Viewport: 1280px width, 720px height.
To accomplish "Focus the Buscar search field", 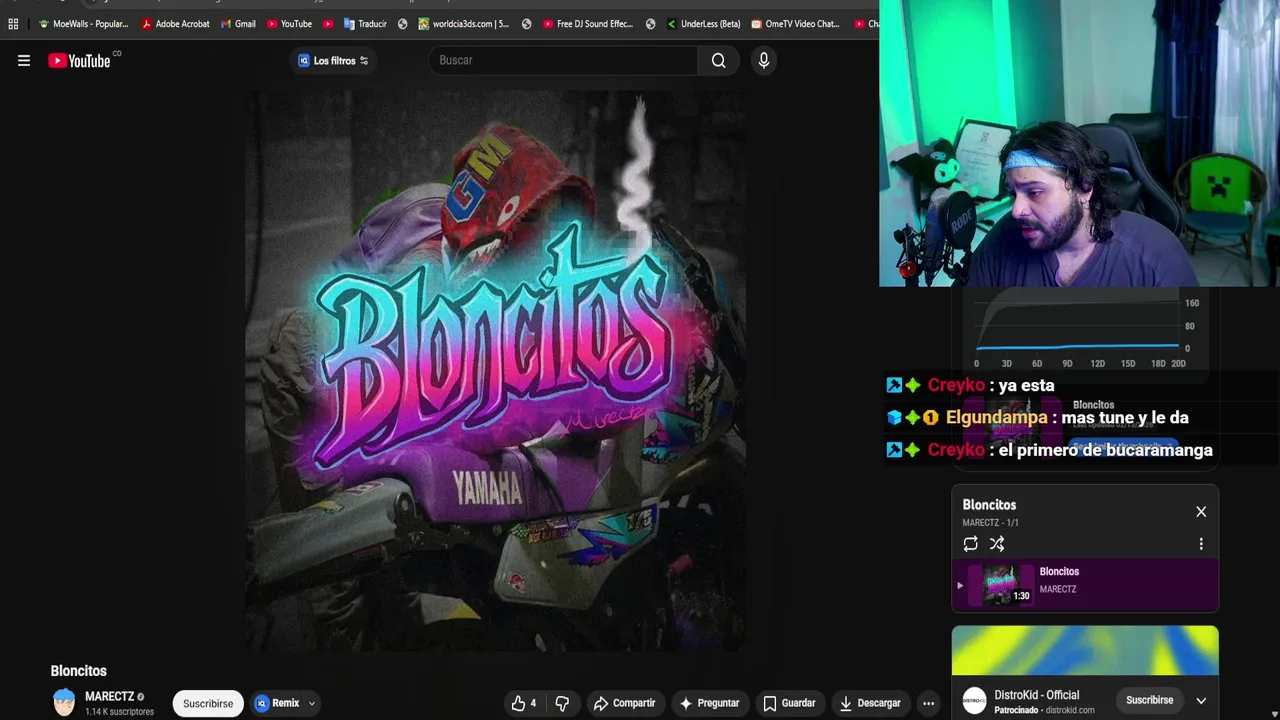I will pyautogui.click(x=563, y=61).
